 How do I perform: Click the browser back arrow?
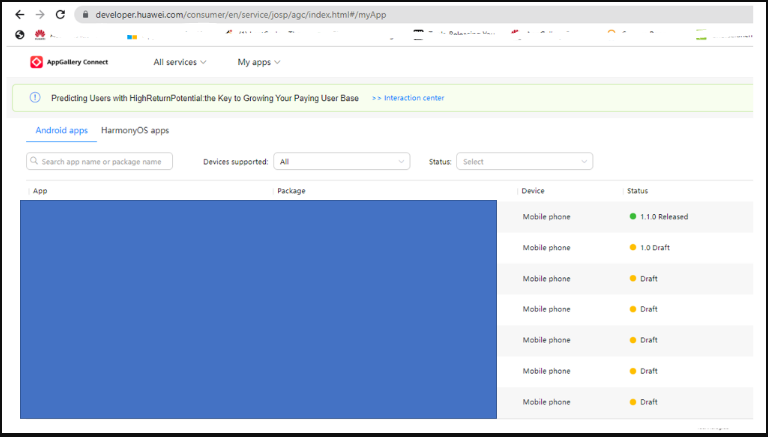[x=20, y=15]
